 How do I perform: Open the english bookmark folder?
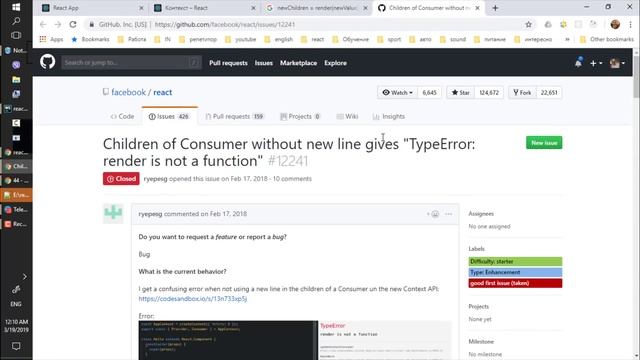[279, 39]
